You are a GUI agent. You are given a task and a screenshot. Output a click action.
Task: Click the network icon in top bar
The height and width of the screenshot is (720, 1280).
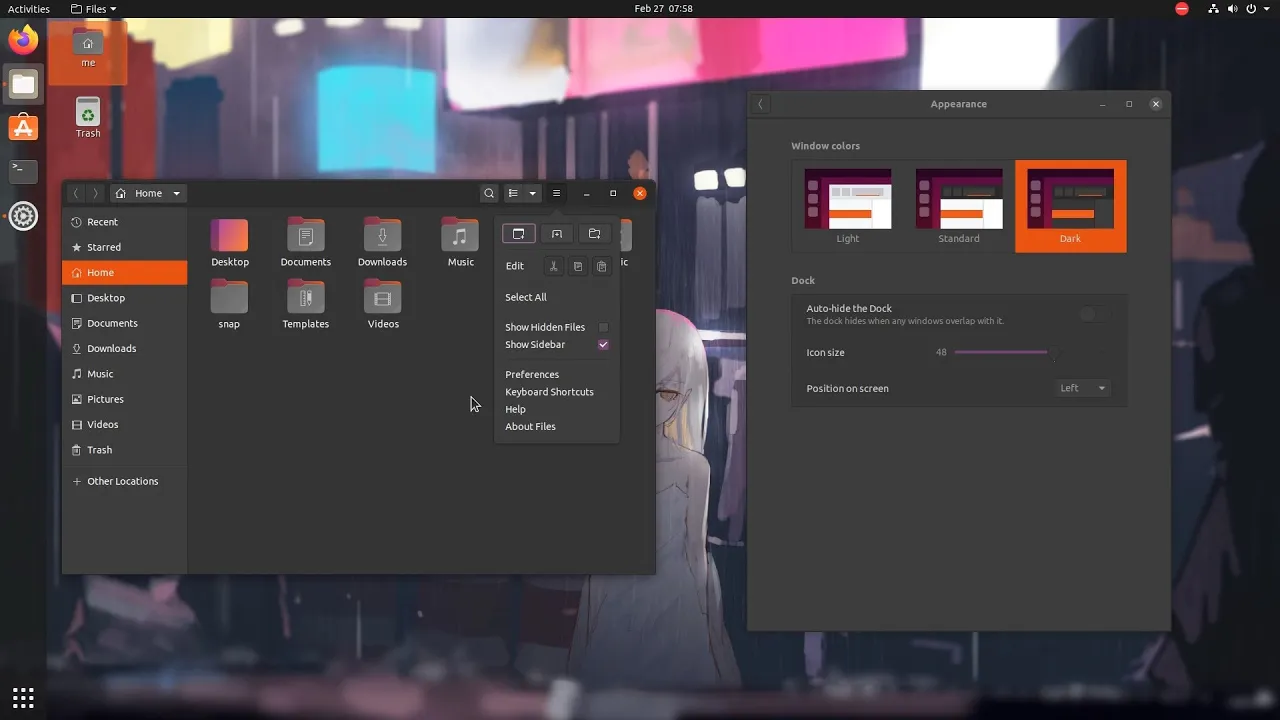1214,9
